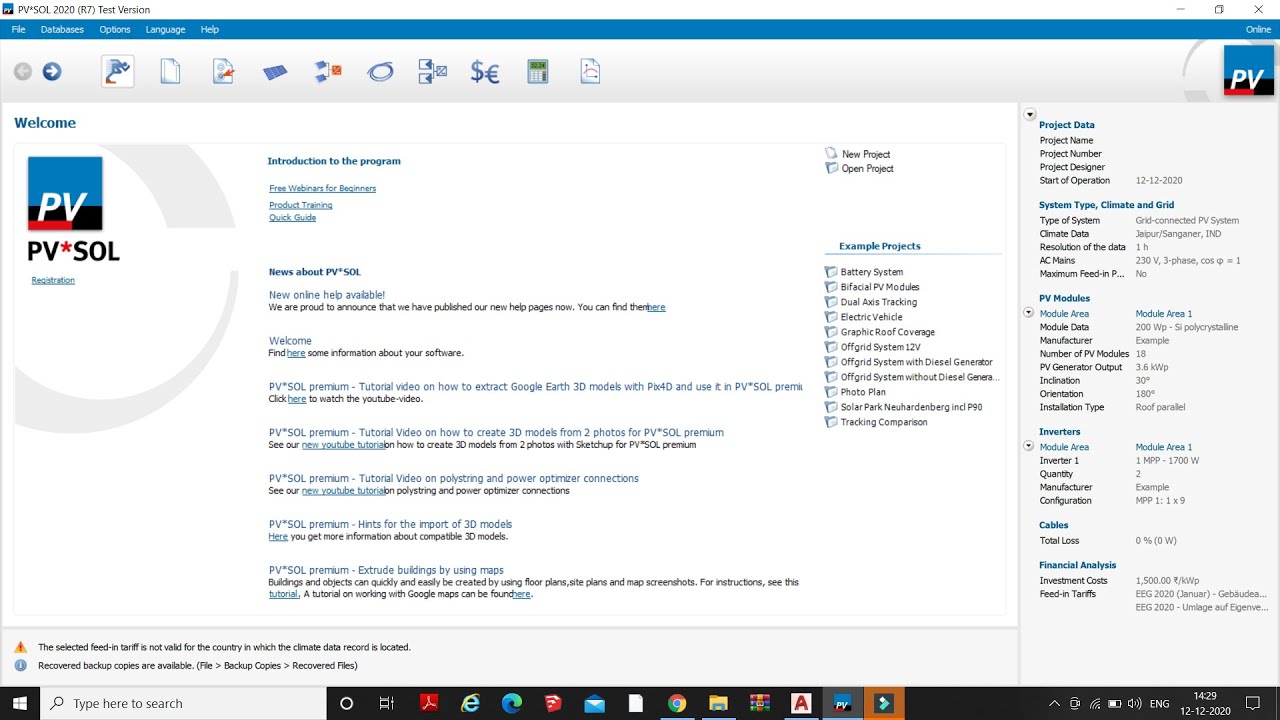Open Windows Task View button
This screenshot has width=1280, height=720.
[387, 703]
